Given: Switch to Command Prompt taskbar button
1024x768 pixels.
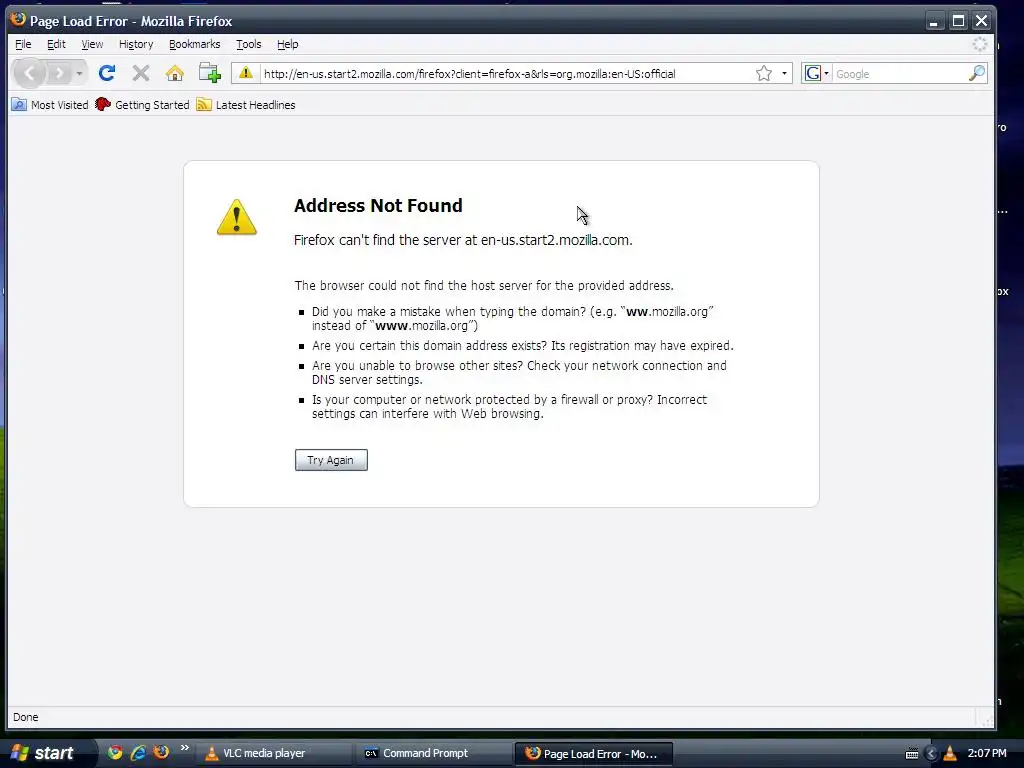Looking at the screenshot, I should tap(434, 754).
